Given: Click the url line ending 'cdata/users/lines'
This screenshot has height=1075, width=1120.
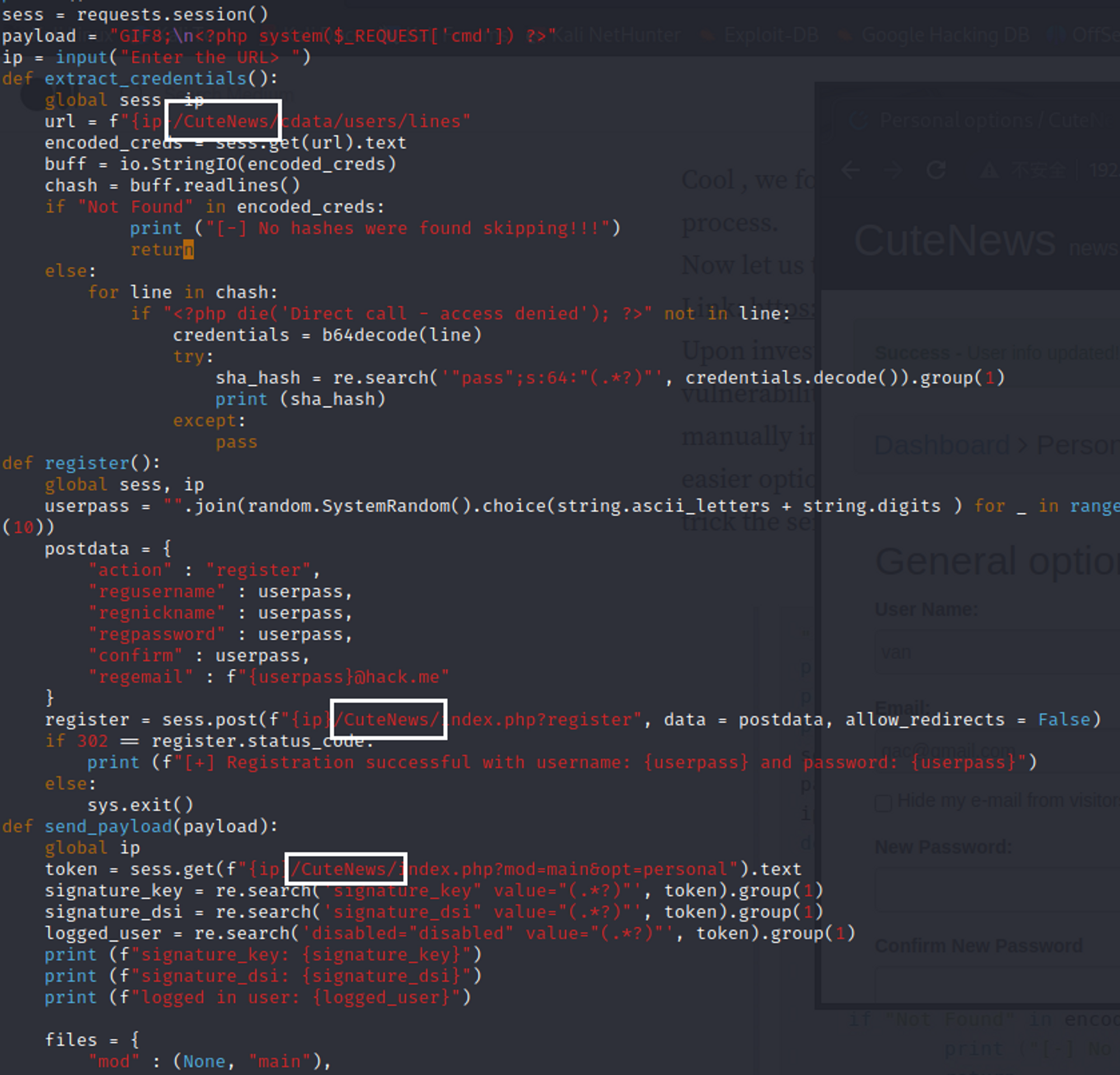Looking at the screenshot, I should tap(258, 121).
